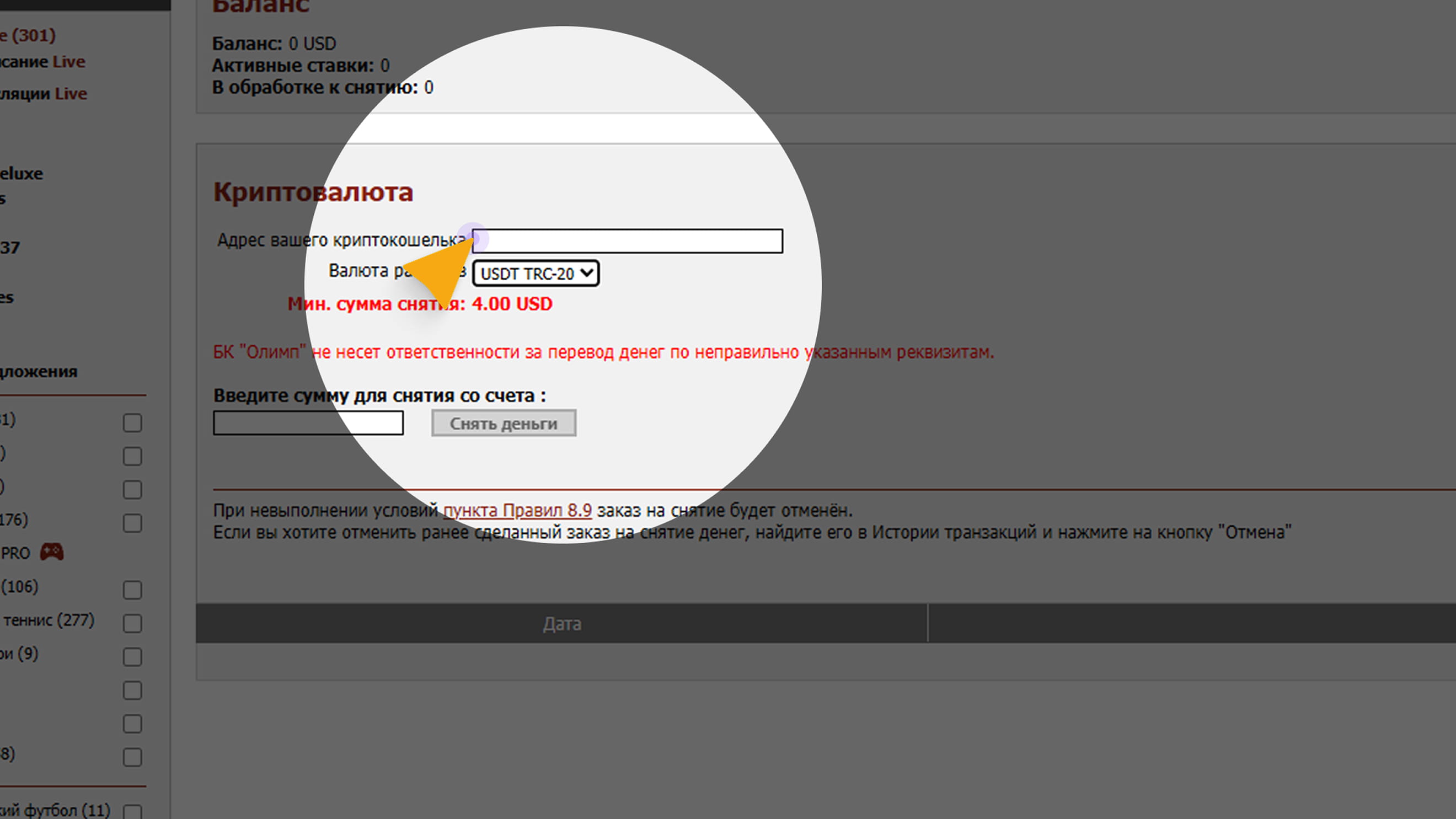Select the sidebar item ending in eluxe
Image resolution: width=1456 pixels, height=819 pixels.
point(22,174)
